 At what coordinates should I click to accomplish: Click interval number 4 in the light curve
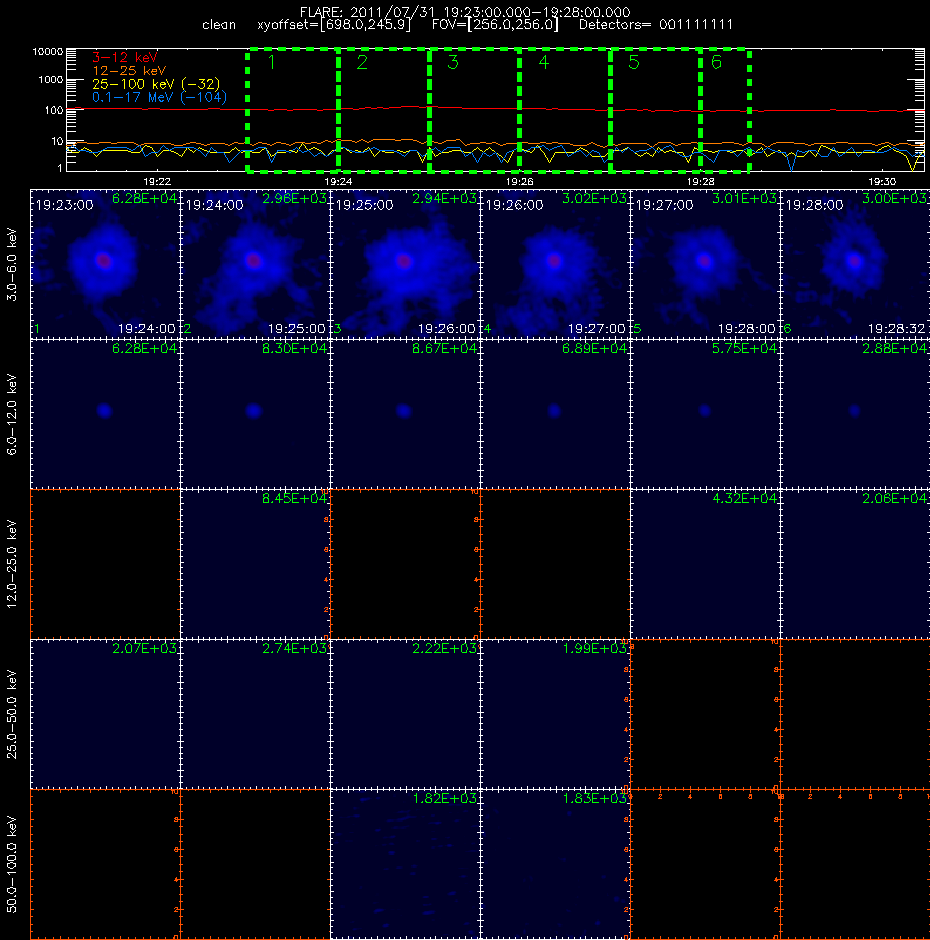coord(543,62)
